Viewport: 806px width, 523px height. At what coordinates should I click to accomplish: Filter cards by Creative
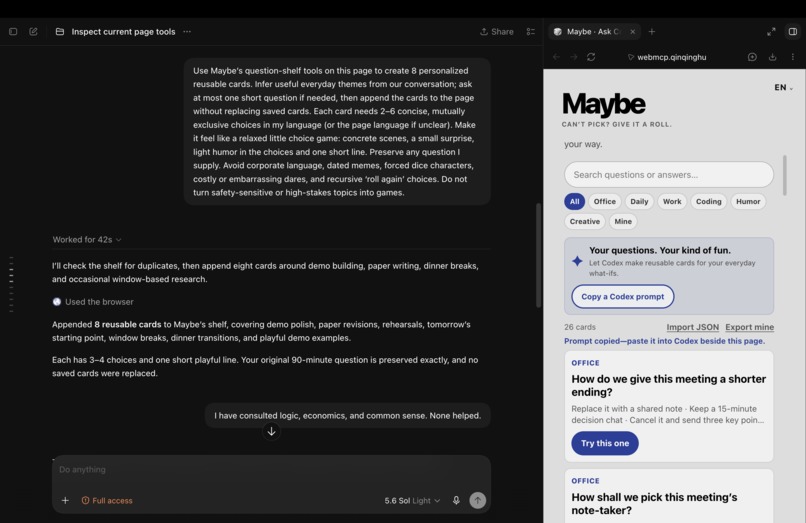pos(584,222)
